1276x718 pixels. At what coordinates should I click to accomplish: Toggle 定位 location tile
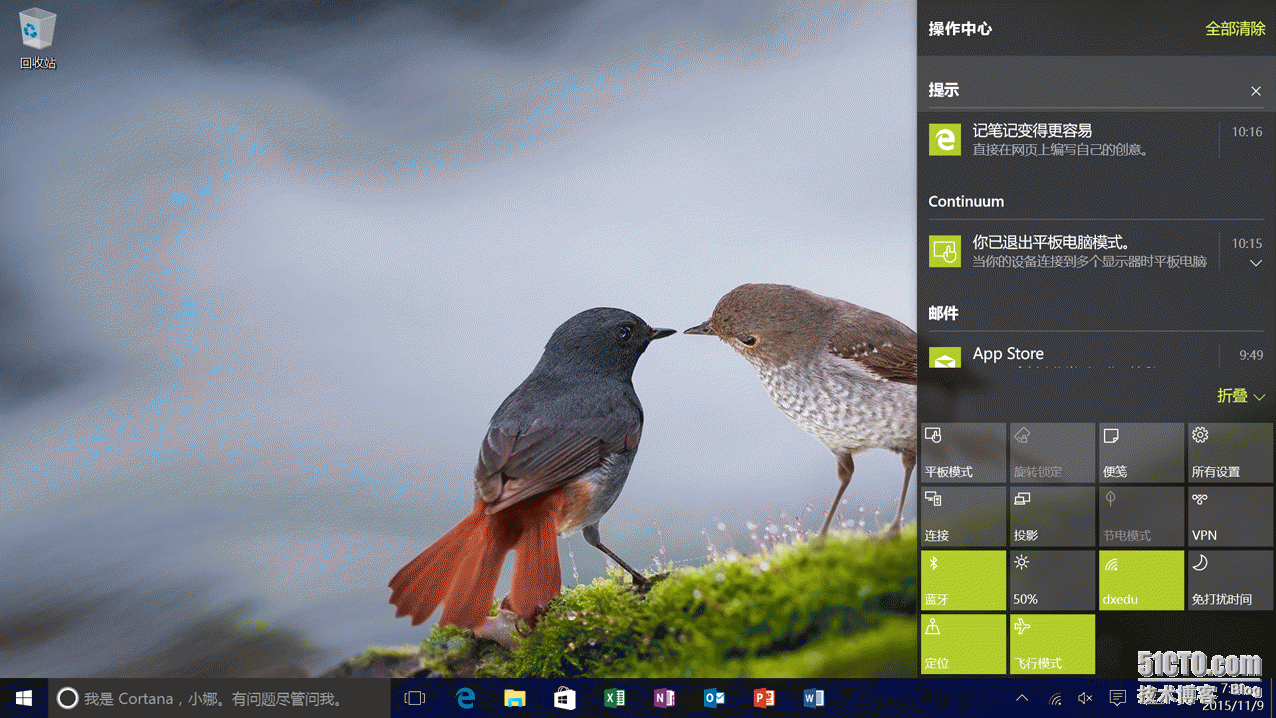tap(963, 645)
